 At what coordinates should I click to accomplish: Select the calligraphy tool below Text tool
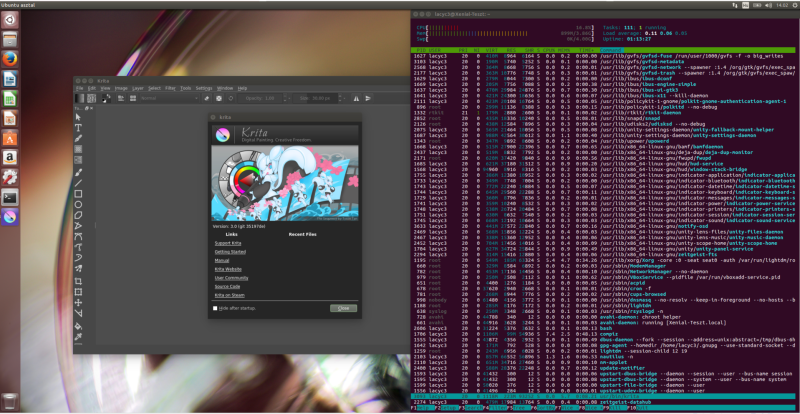coord(79,138)
